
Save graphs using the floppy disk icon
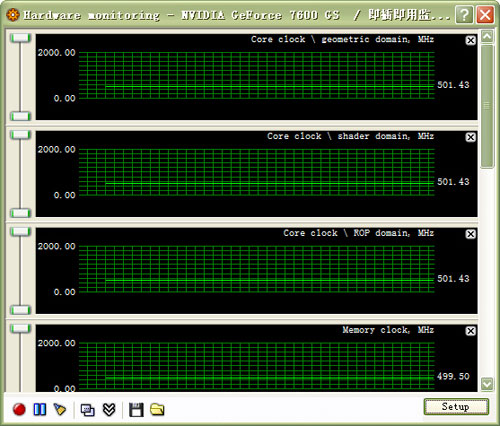136,410
